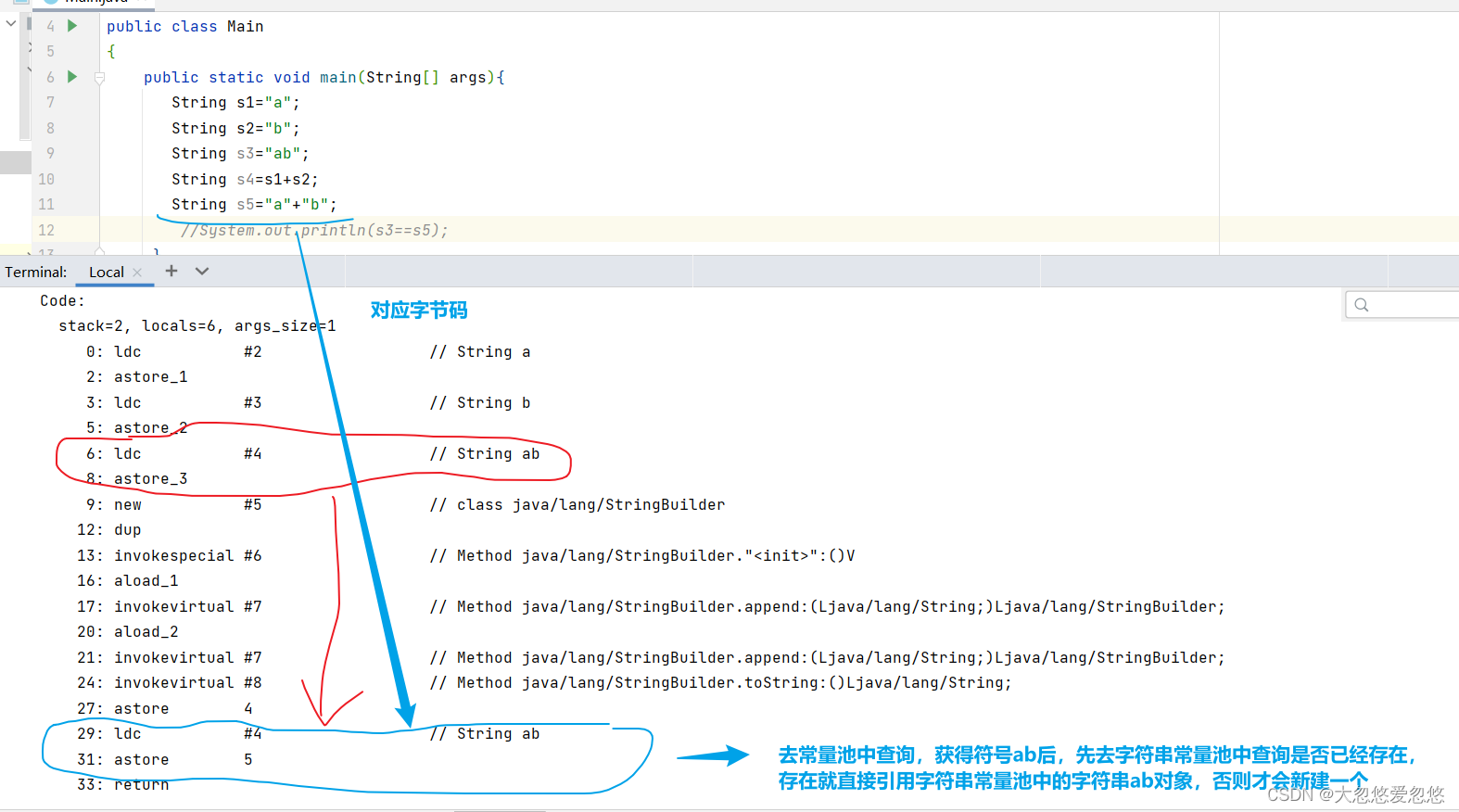The height and width of the screenshot is (812, 1459).
Task: Expand the terminal options dropdown chevron
Action: [202, 271]
